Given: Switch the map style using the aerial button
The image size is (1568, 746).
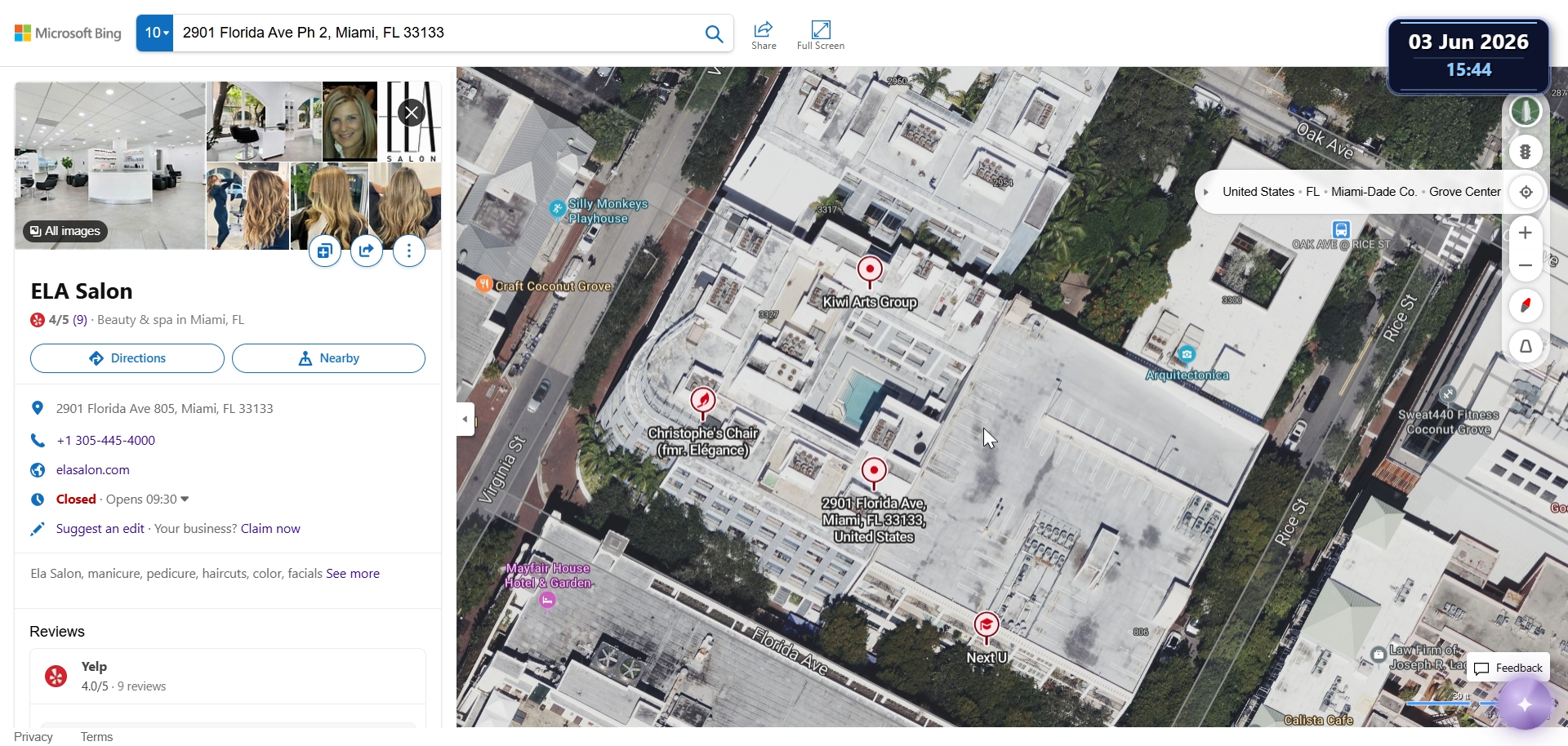Looking at the screenshot, I should [1526, 111].
